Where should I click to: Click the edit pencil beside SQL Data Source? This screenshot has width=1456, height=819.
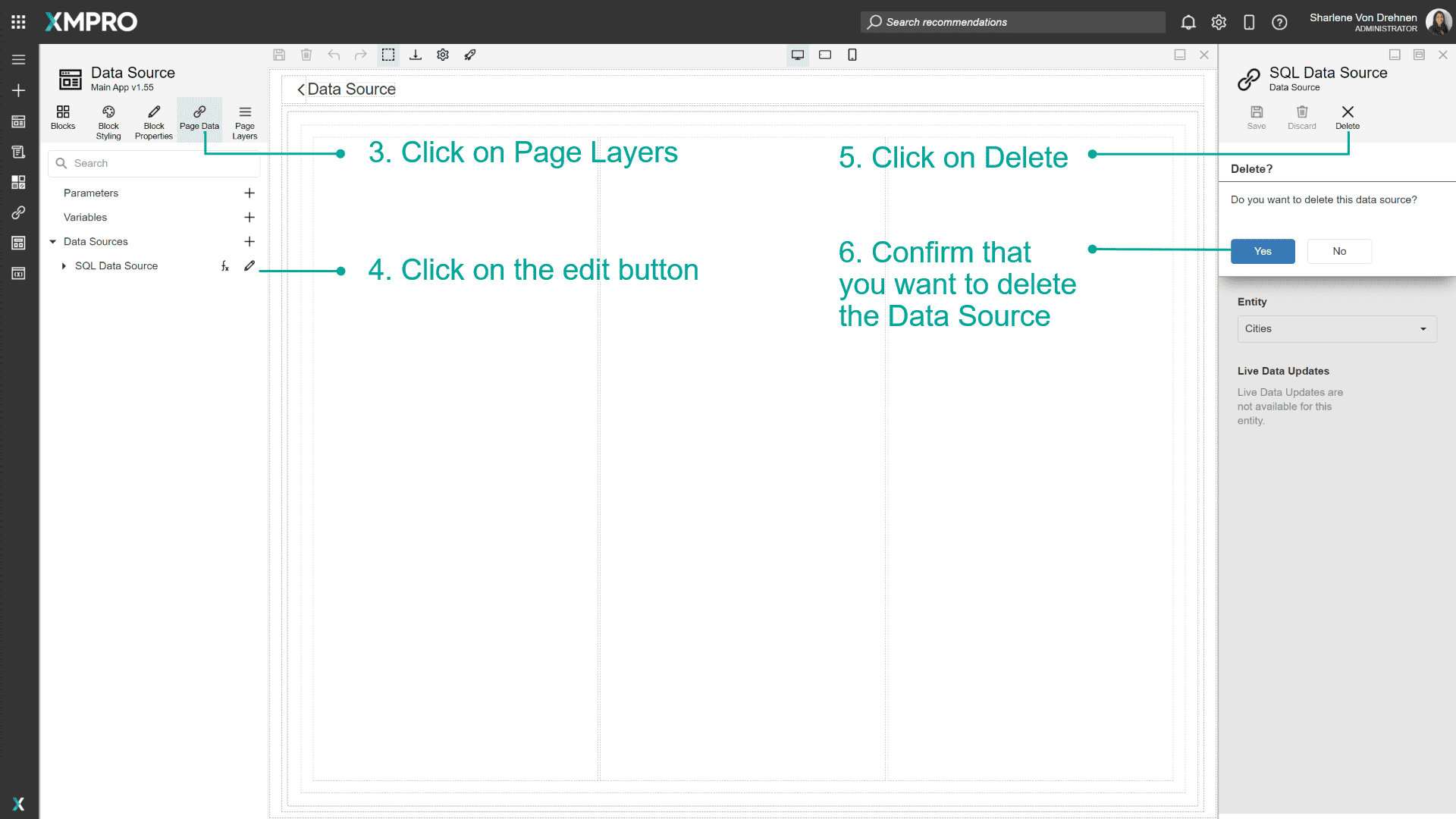[249, 266]
